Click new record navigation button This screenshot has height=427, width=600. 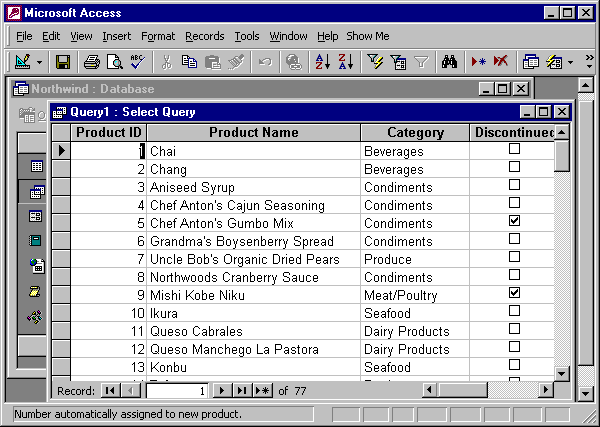tap(263, 391)
